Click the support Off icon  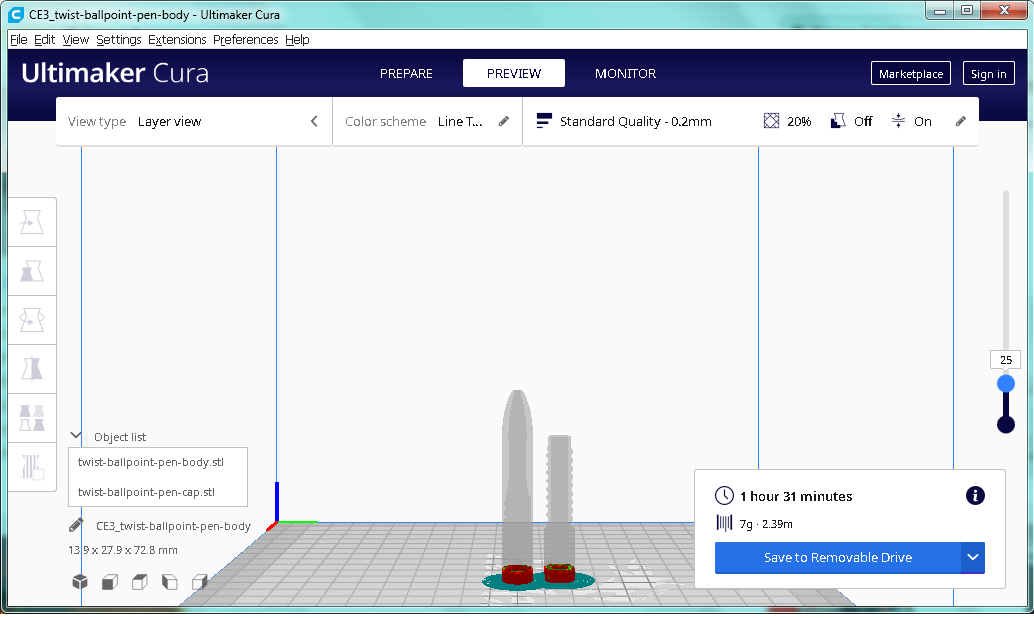pos(837,121)
